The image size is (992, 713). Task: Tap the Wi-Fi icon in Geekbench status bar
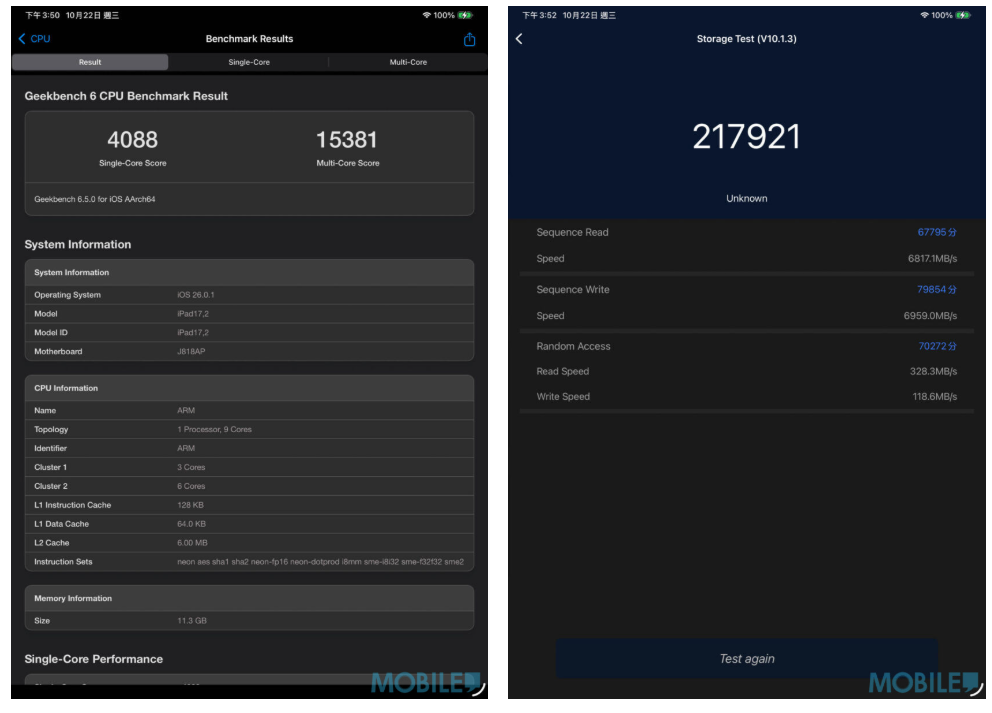click(x=426, y=16)
